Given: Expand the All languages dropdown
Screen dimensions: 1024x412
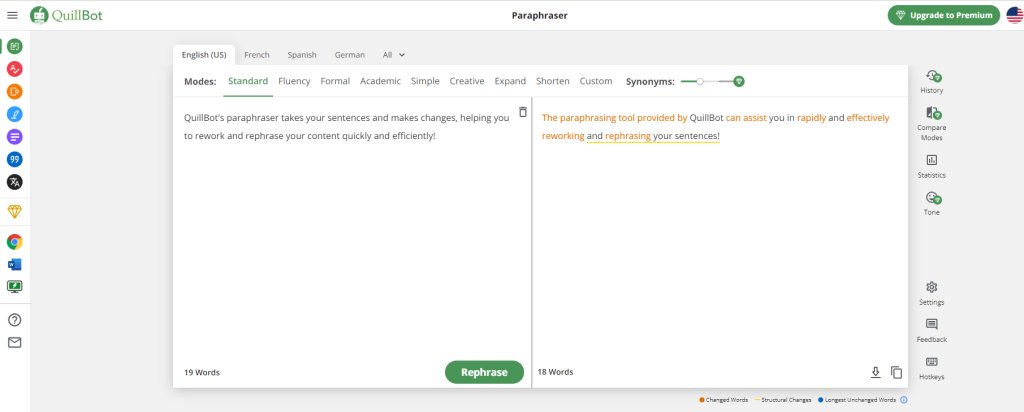Looking at the screenshot, I should (394, 55).
